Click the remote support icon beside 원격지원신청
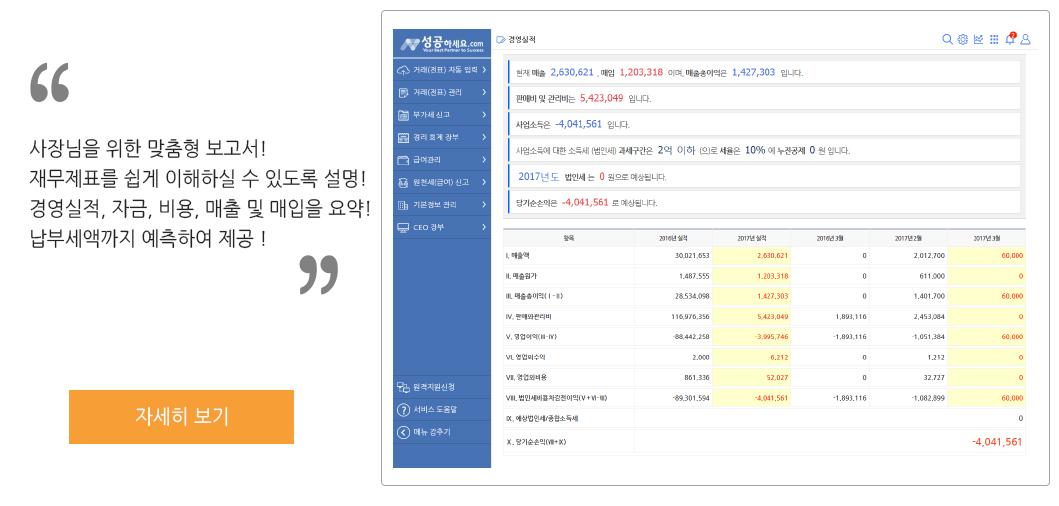Image resolution: width=1059 pixels, height=506 pixels. [403, 387]
